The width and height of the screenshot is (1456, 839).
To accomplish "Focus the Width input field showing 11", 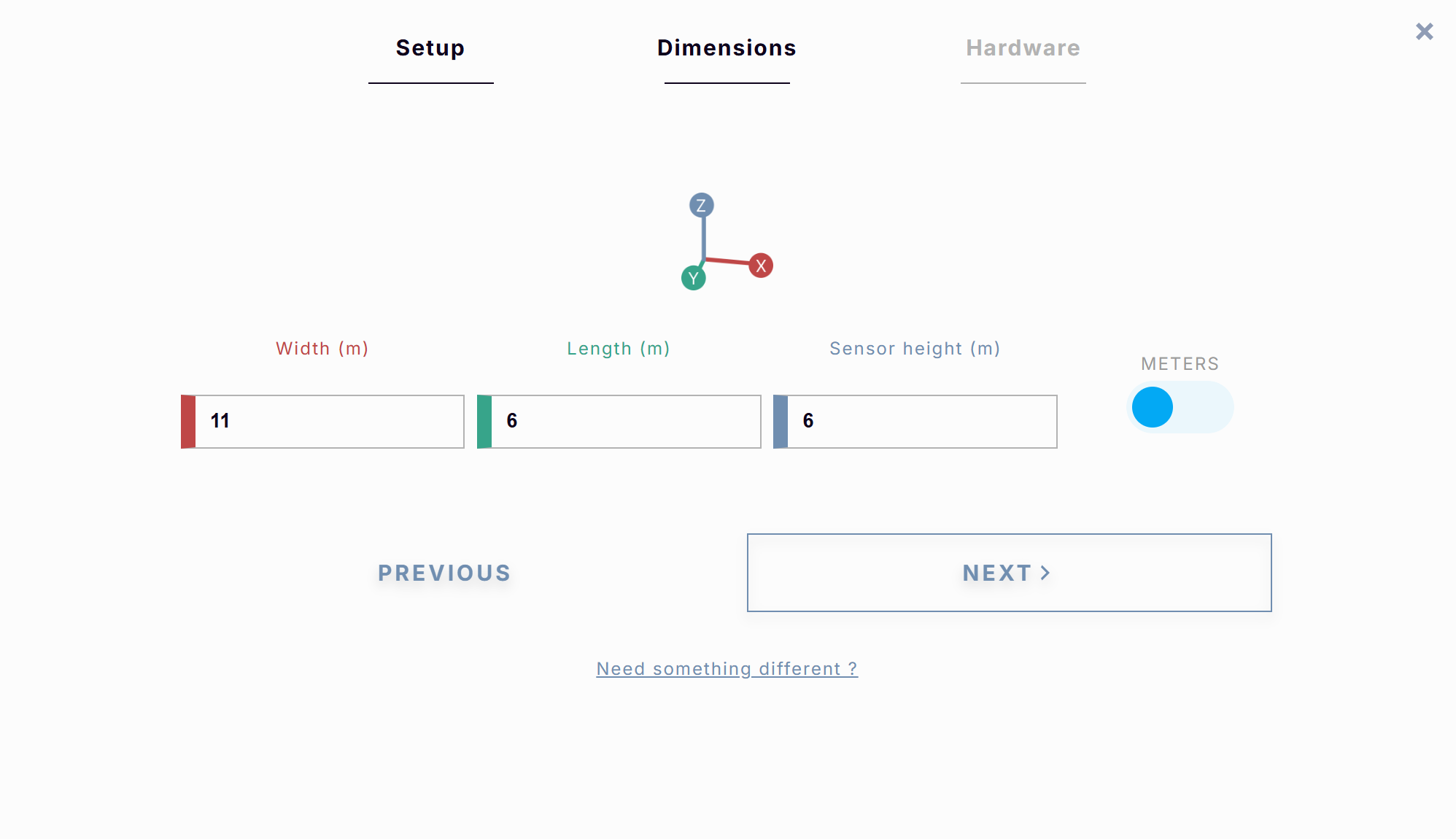I will point(329,422).
